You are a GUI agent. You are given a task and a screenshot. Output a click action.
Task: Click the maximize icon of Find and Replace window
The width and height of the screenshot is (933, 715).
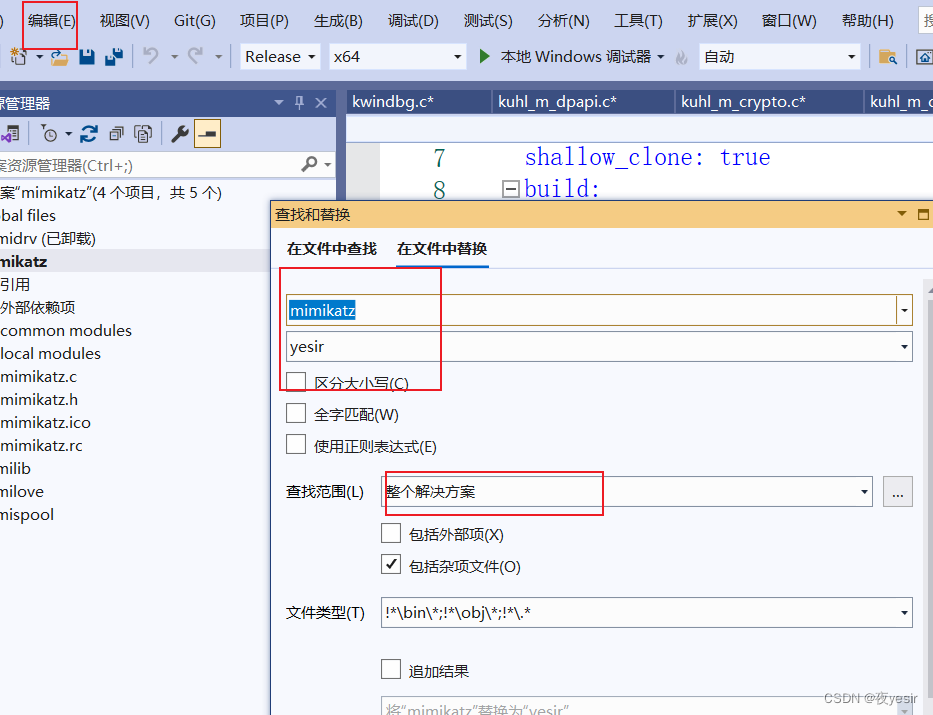point(923,214)
